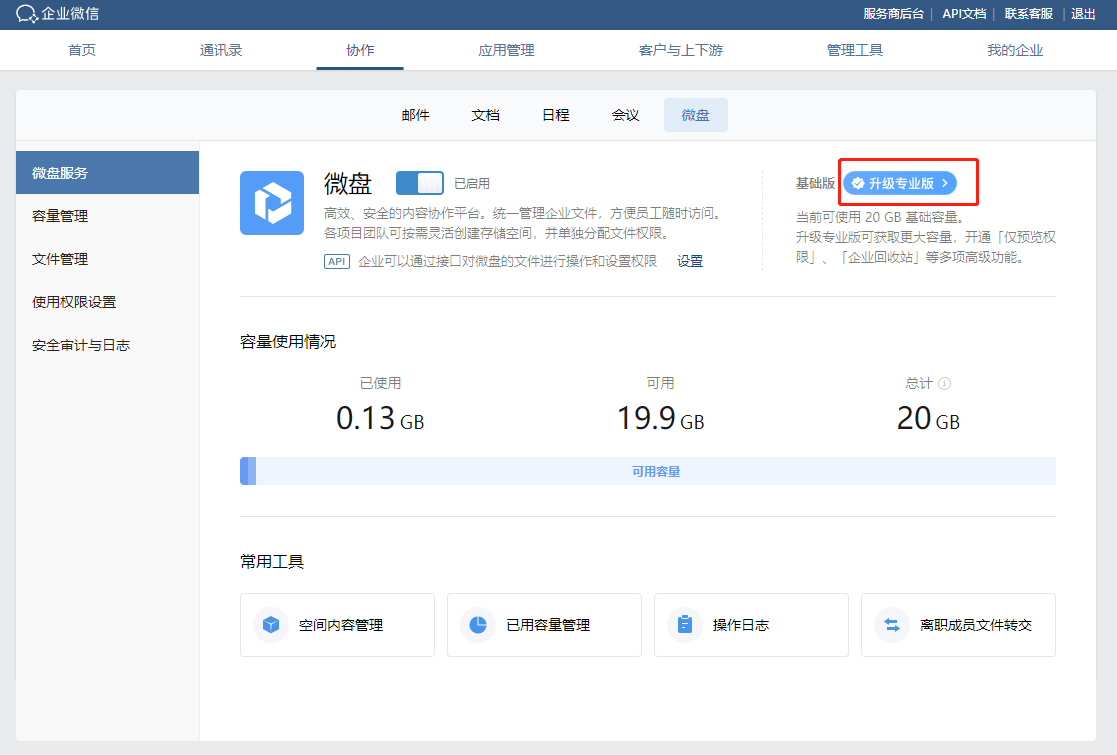Viewport: 1117px width, 755px height.
Task: Open the 我的企业 navigation item
Action: pyautogui.click(x=1014, y=50)
